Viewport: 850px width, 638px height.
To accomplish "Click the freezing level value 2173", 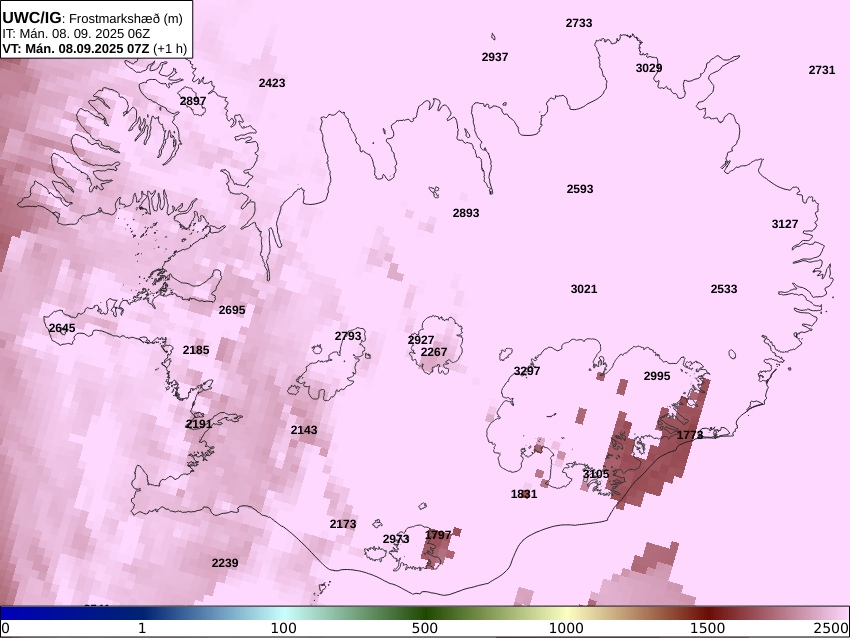I will pos(343,524).
